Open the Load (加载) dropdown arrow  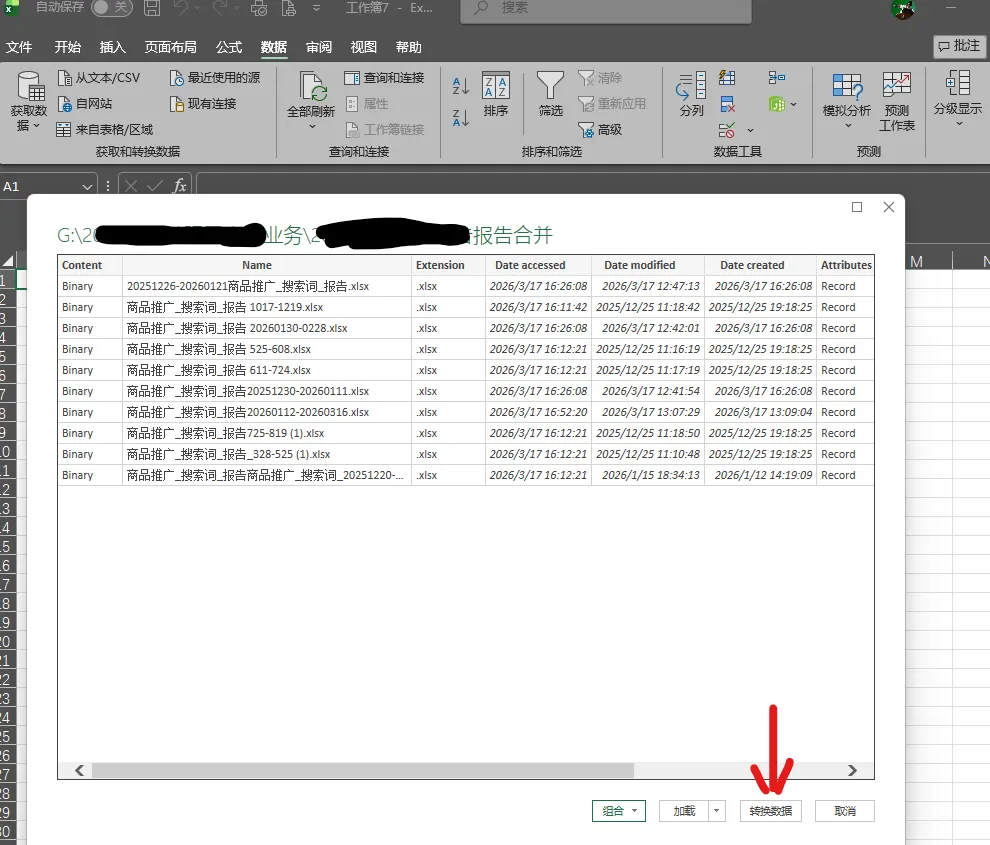point(717,811)
